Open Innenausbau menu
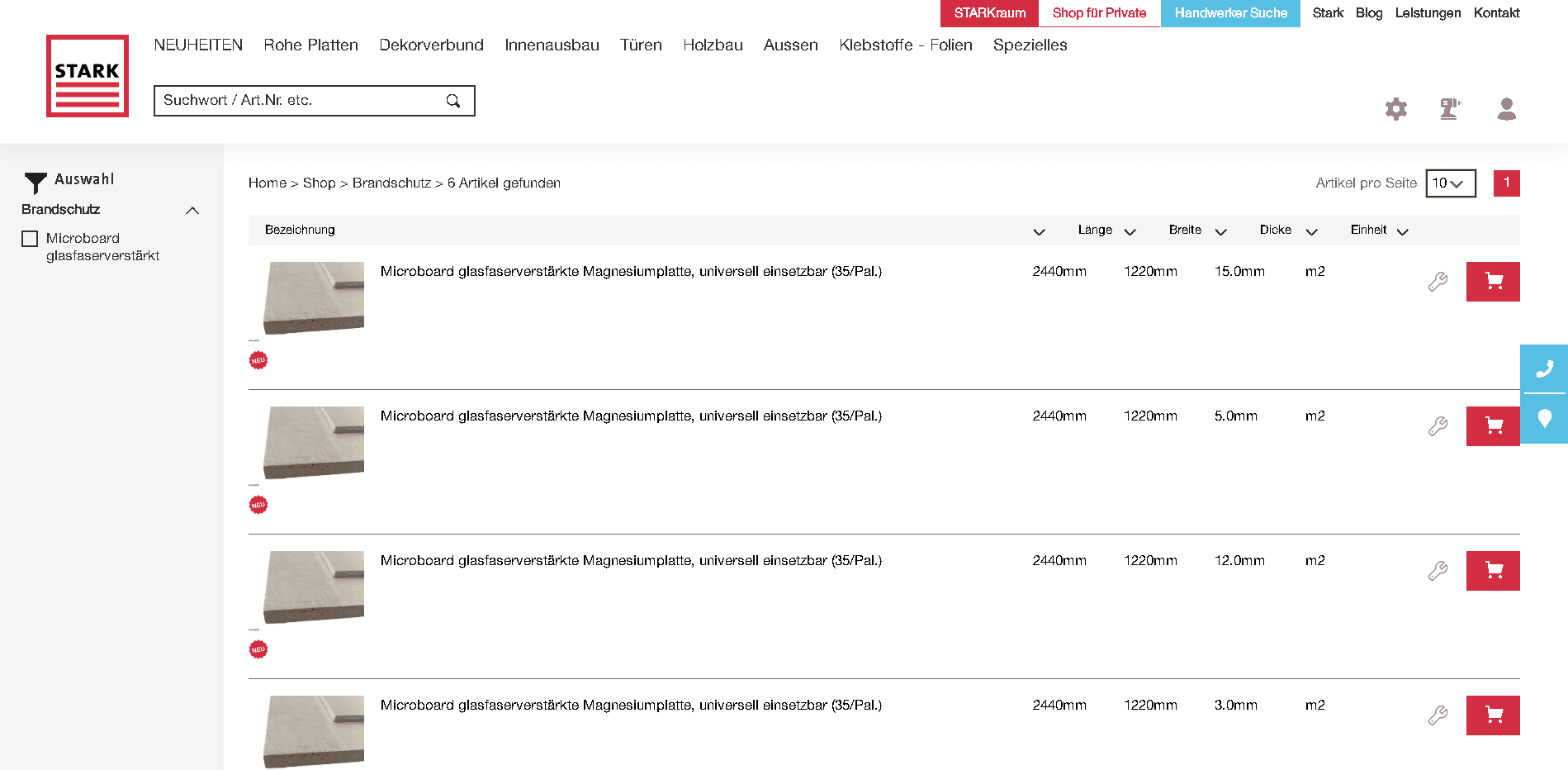1568x770 pixels. coord(552,45)
